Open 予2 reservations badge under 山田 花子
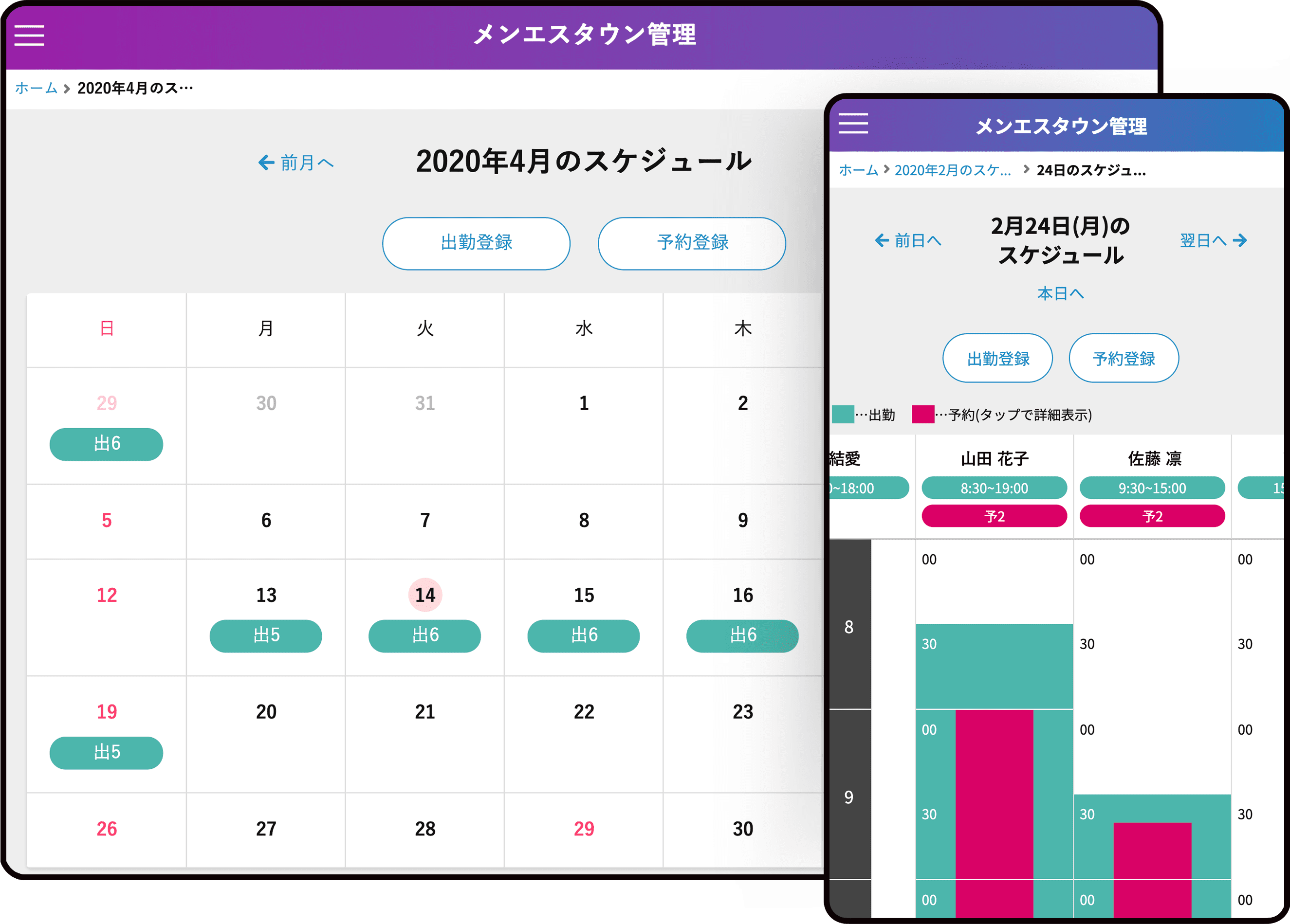 (x=994, y=516)
